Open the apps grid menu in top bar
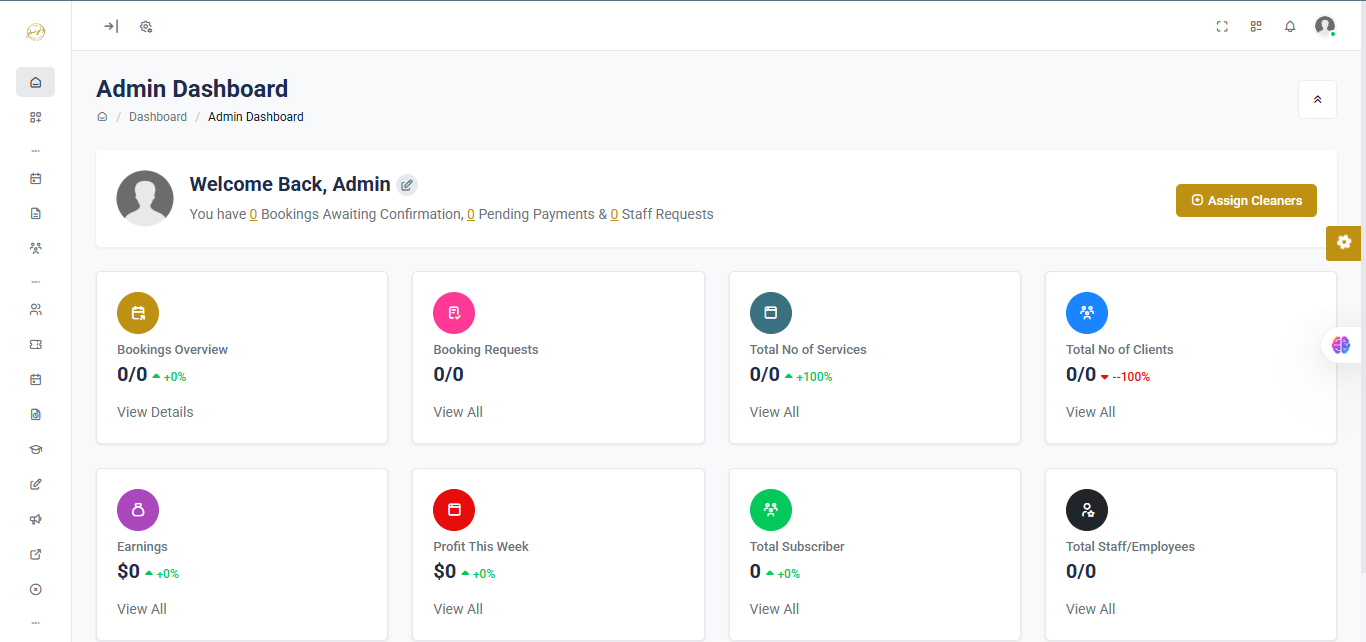The height and width of the screenshot is (642, 1366). [1256, 27]
